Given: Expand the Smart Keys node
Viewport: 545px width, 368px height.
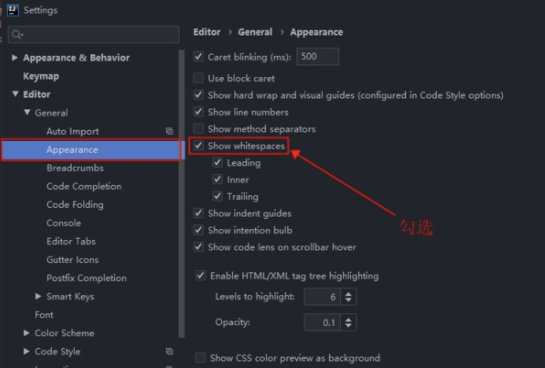Looking at the screenshot, I should [38, 296].
